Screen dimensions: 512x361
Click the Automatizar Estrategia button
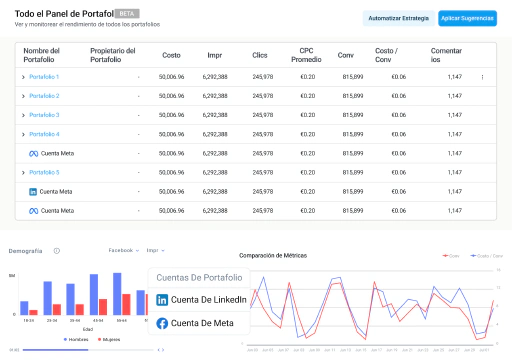398,18
